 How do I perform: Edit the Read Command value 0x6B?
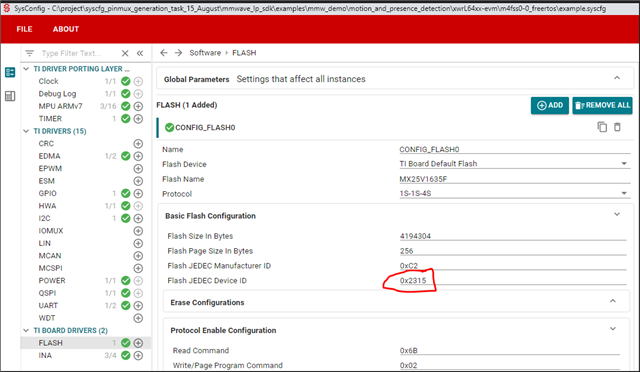coord(509,350)
